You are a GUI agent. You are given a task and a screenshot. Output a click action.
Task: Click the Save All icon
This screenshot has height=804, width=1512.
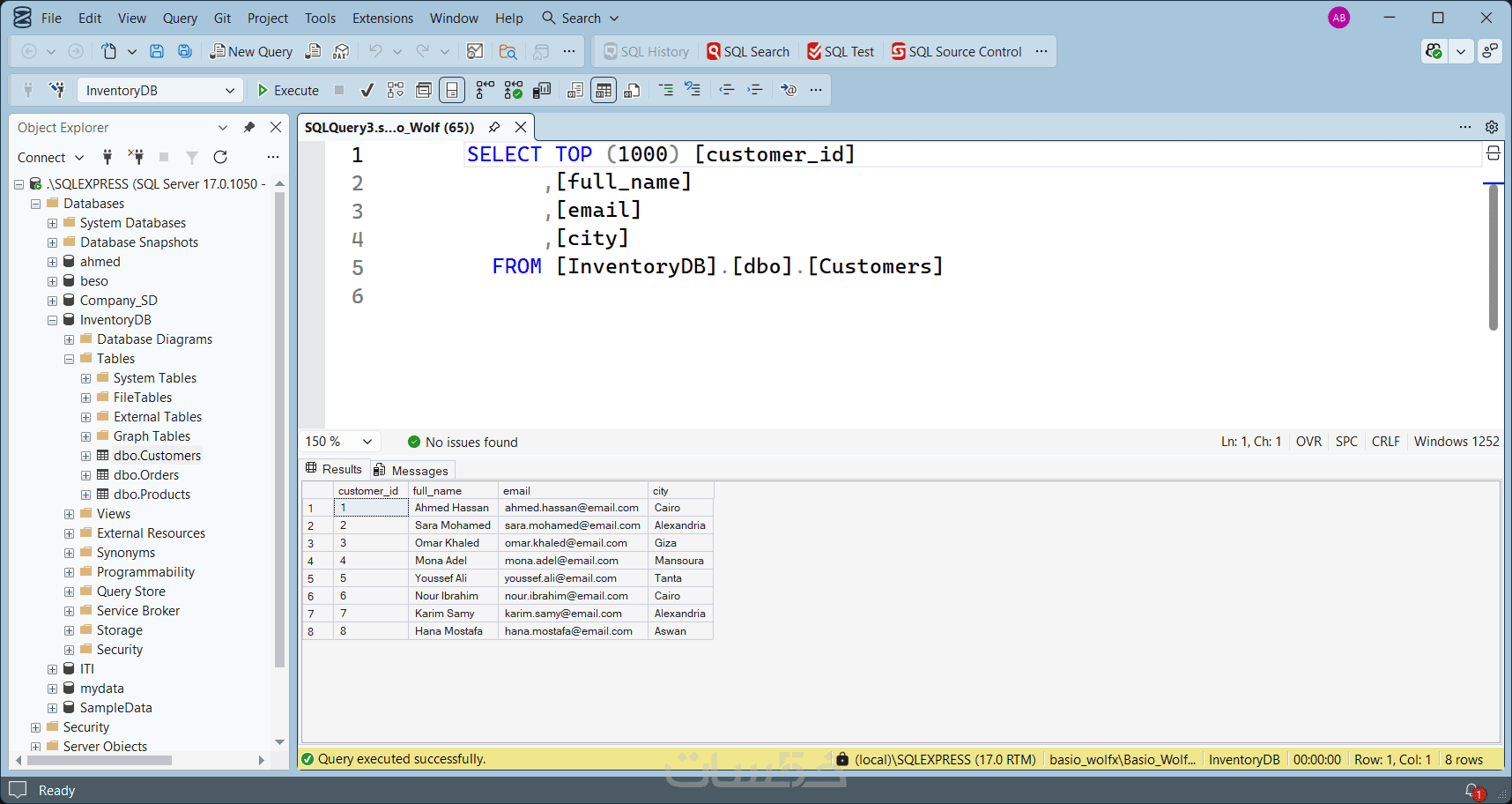(x=185, y=51)
